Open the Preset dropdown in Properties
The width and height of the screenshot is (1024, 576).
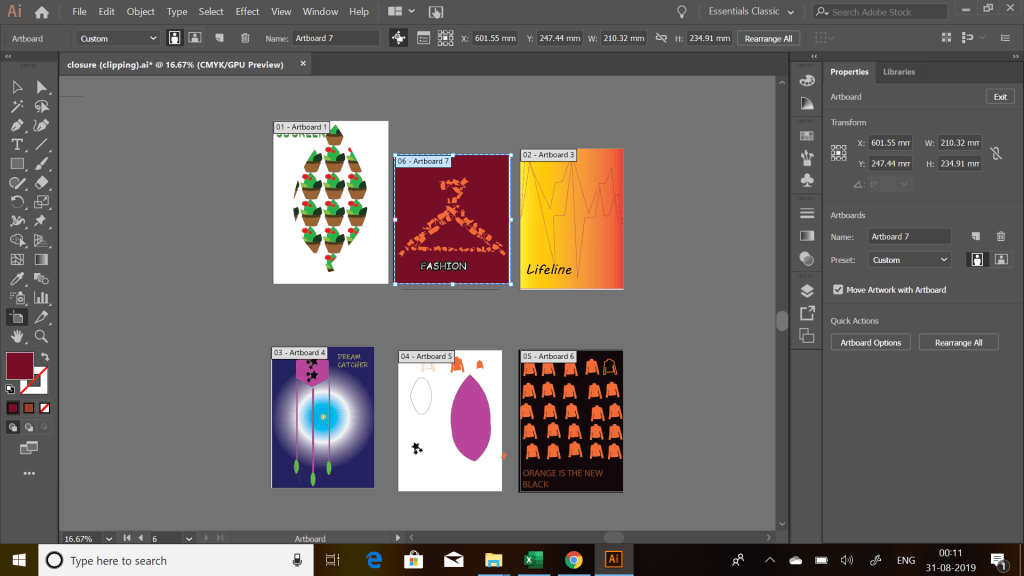point(910,260)
